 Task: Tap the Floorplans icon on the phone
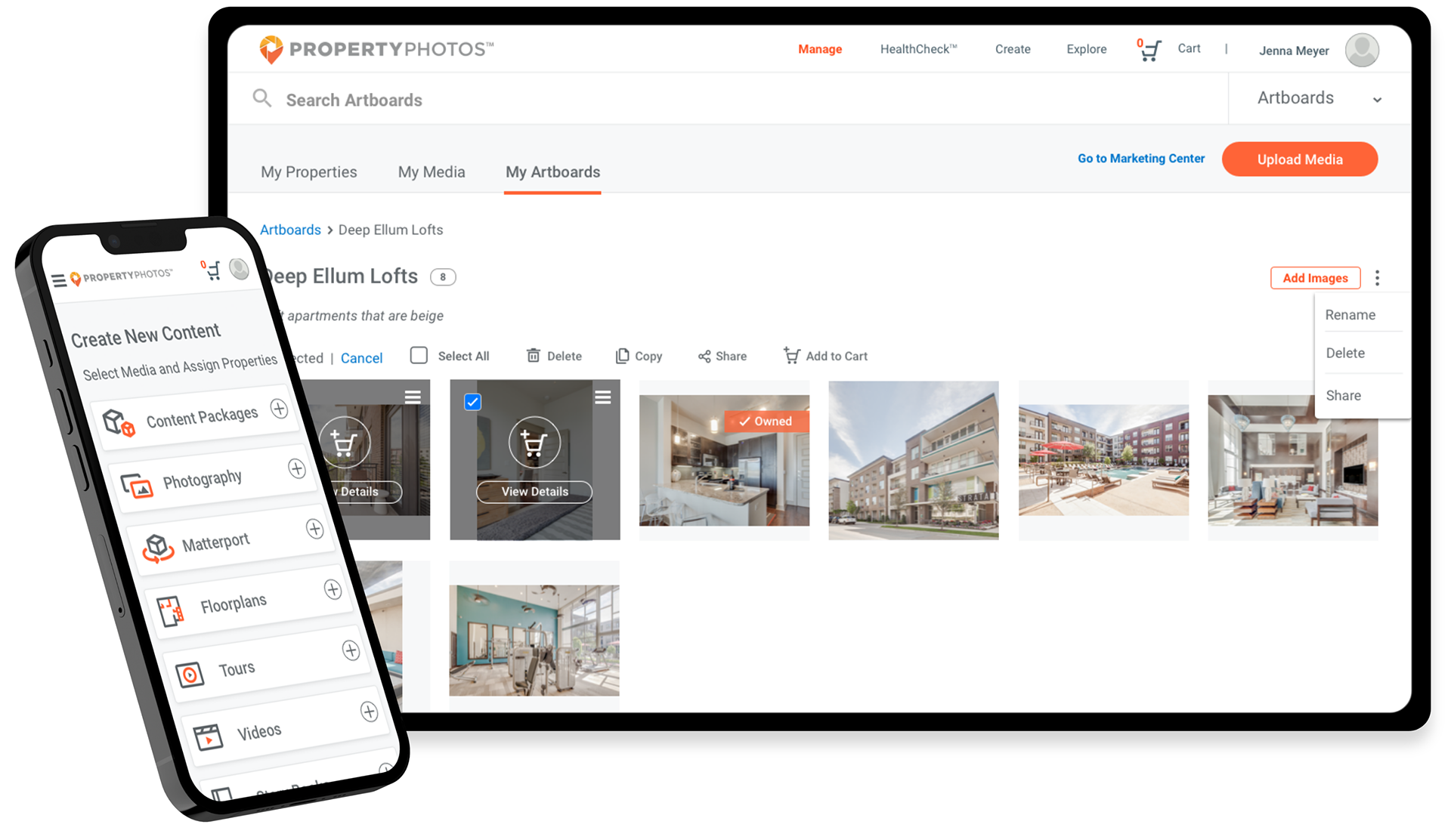point(170,610)
